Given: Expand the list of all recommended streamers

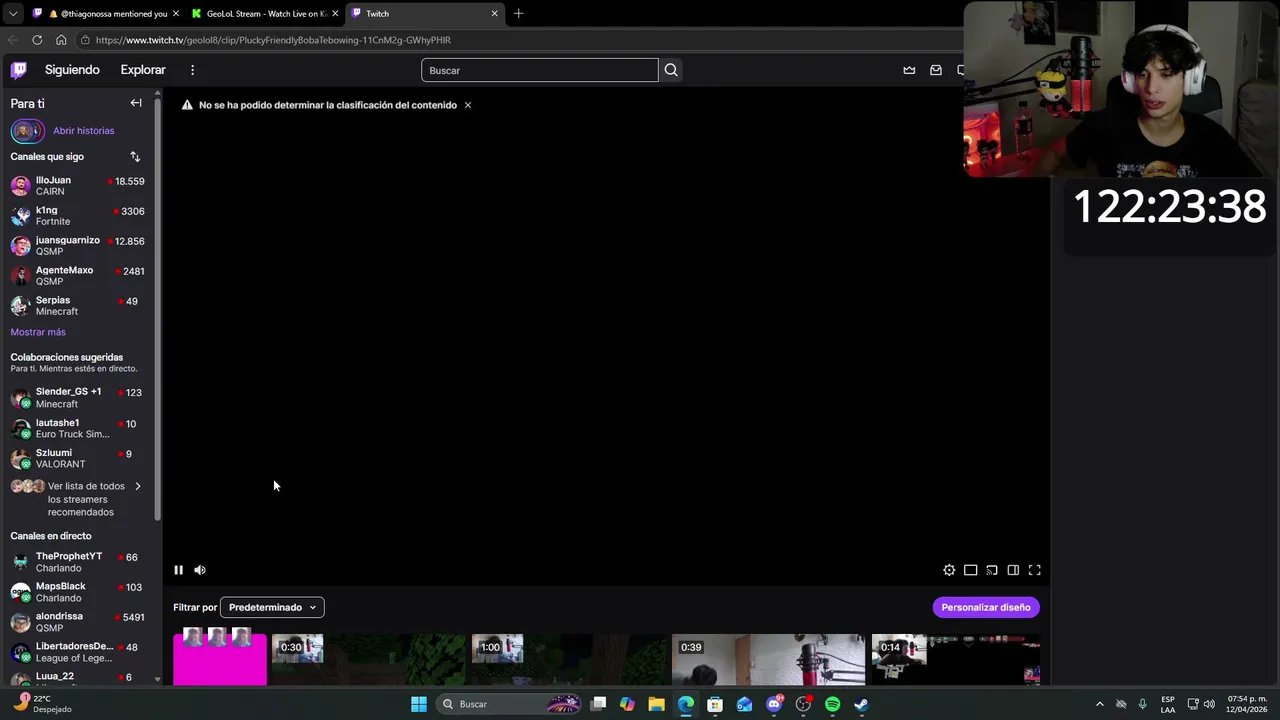Looking at the screenshot, I should coord(80,498).
